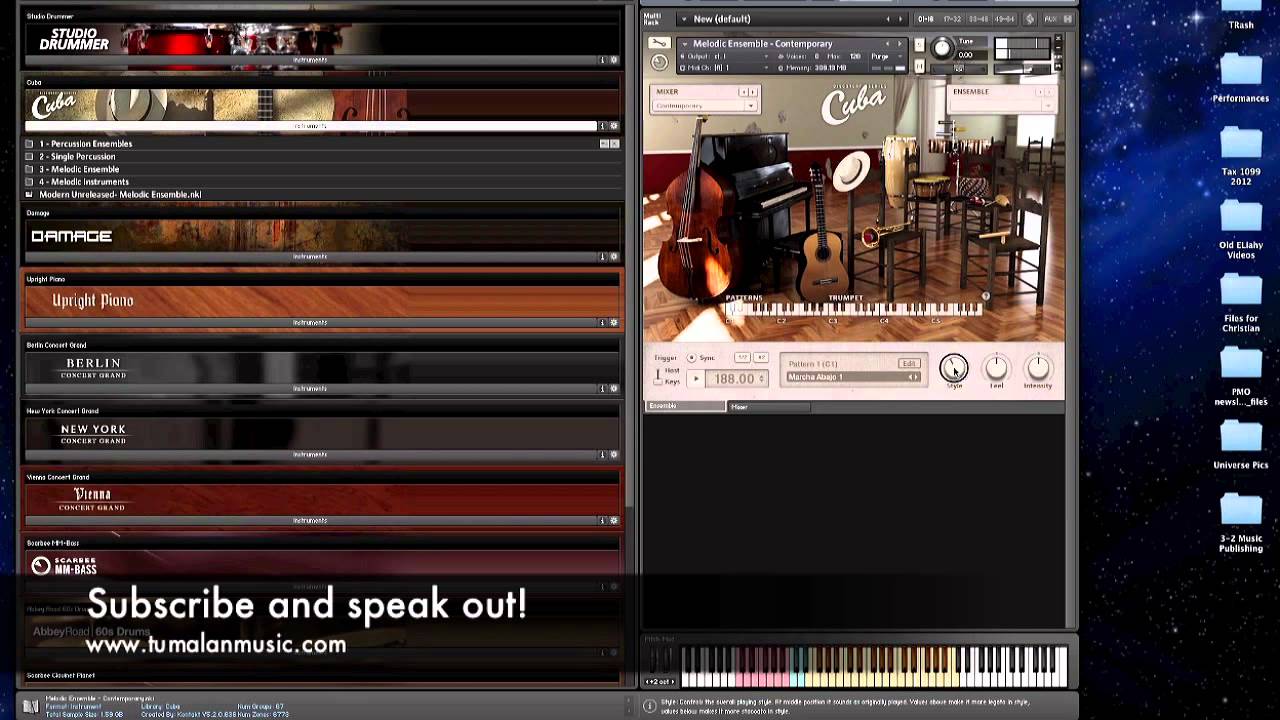Screen dimensions: 1280x720
Task: Show info for Vienna Concert Grand library
Action: coord(602,521)
